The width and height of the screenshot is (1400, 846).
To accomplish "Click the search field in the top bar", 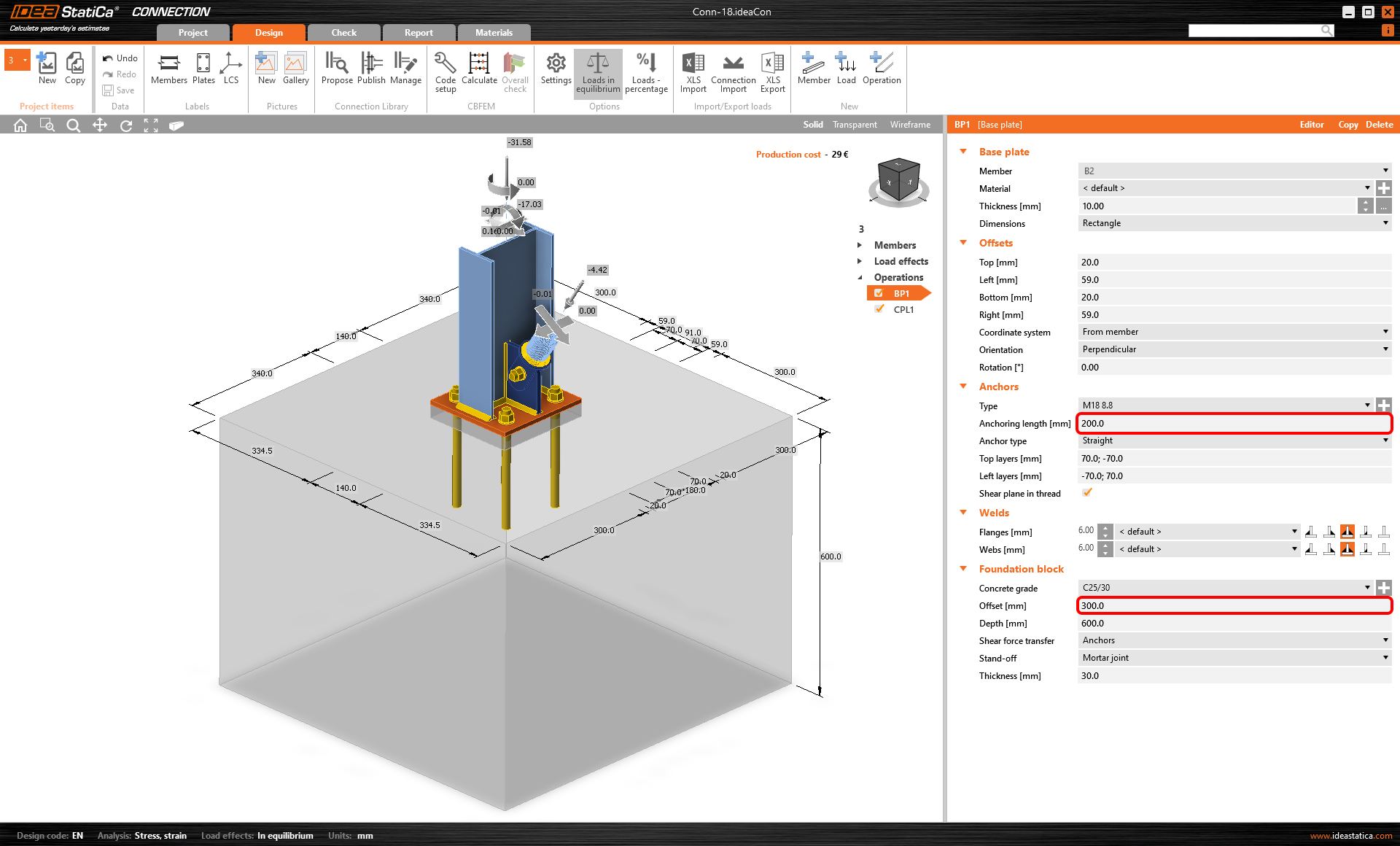I will pyautogui.click(x=1258, y=30).
